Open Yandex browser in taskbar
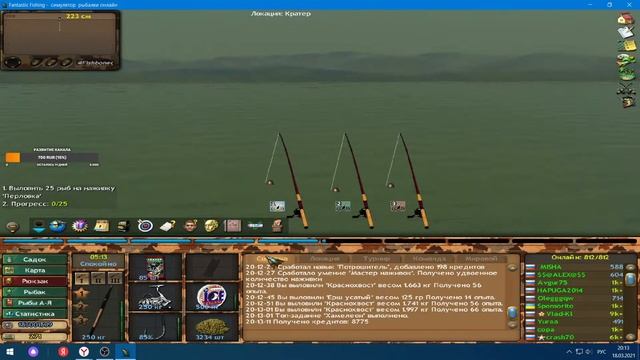This screenshot has height=360, width=640. (x=84, y=351)
